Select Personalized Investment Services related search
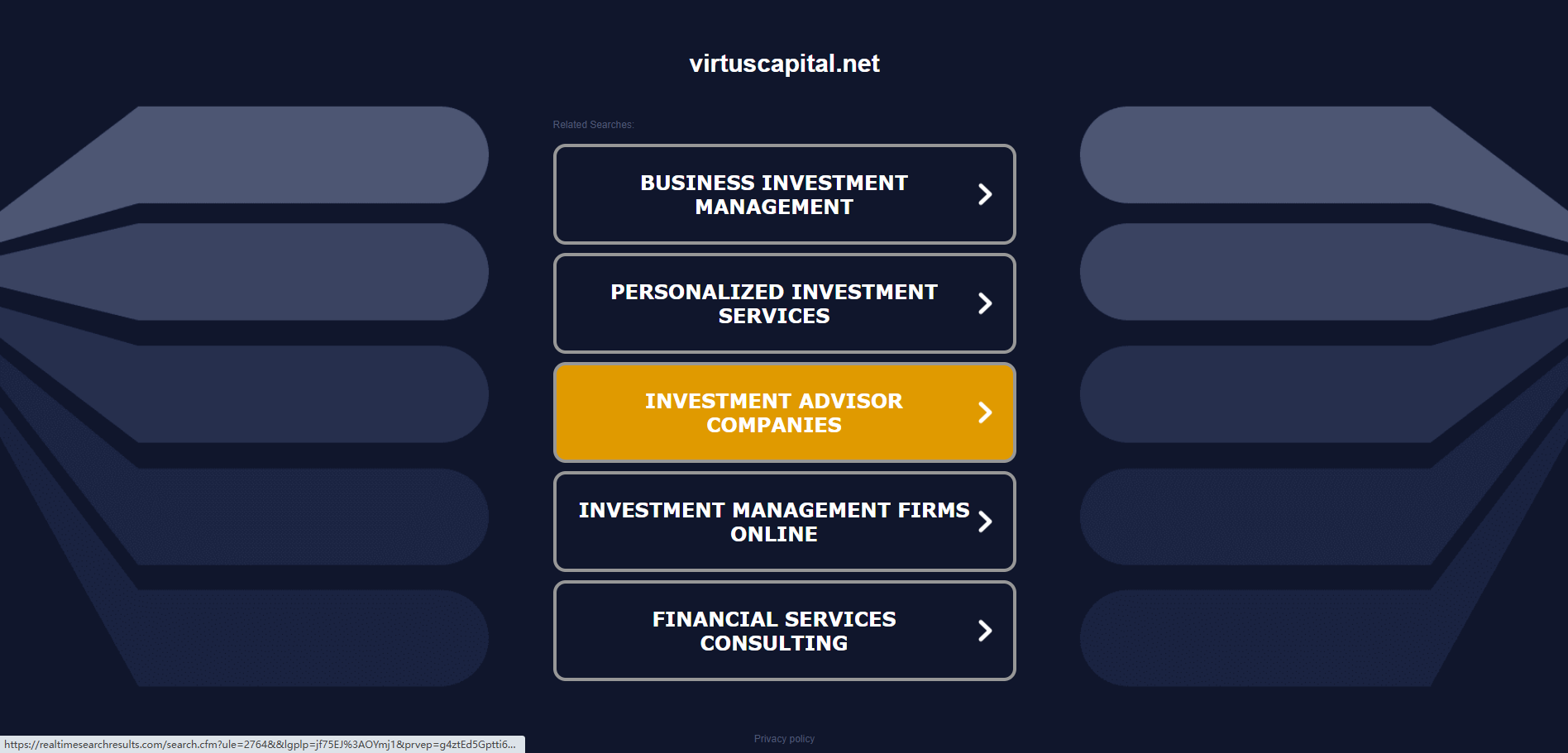Image resolution: width=1568 pixels, height=753 pixels. 773,303
